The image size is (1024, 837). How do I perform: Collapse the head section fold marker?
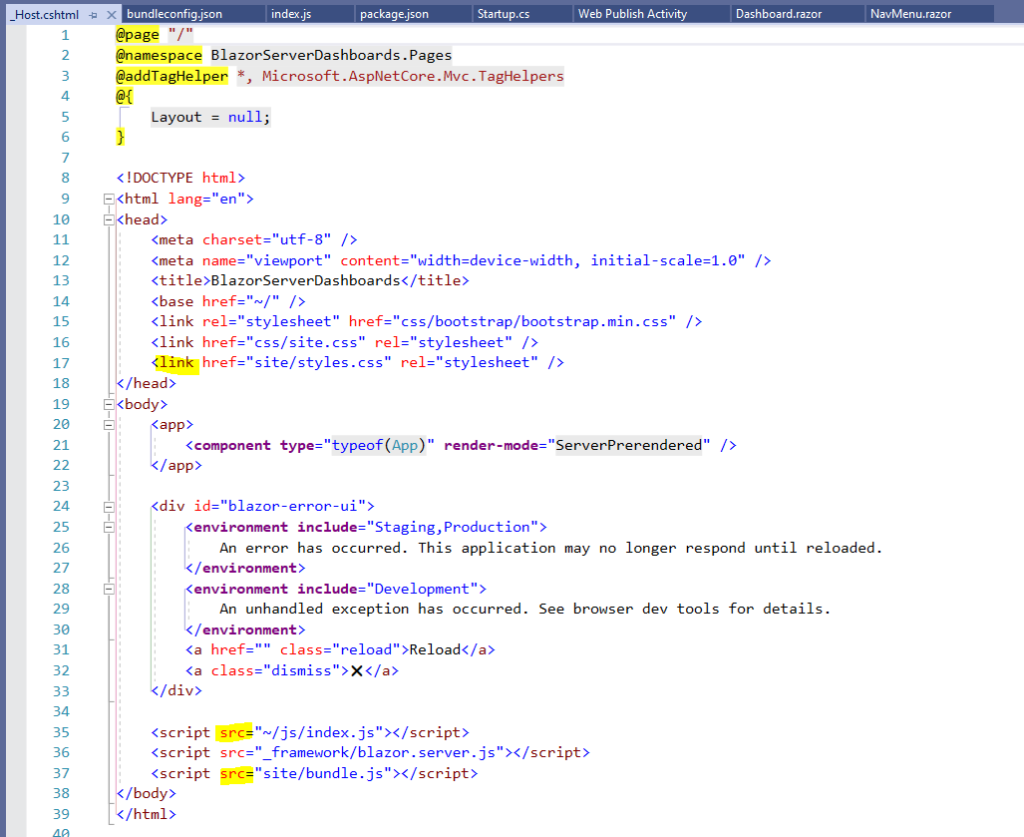point(108,219)
